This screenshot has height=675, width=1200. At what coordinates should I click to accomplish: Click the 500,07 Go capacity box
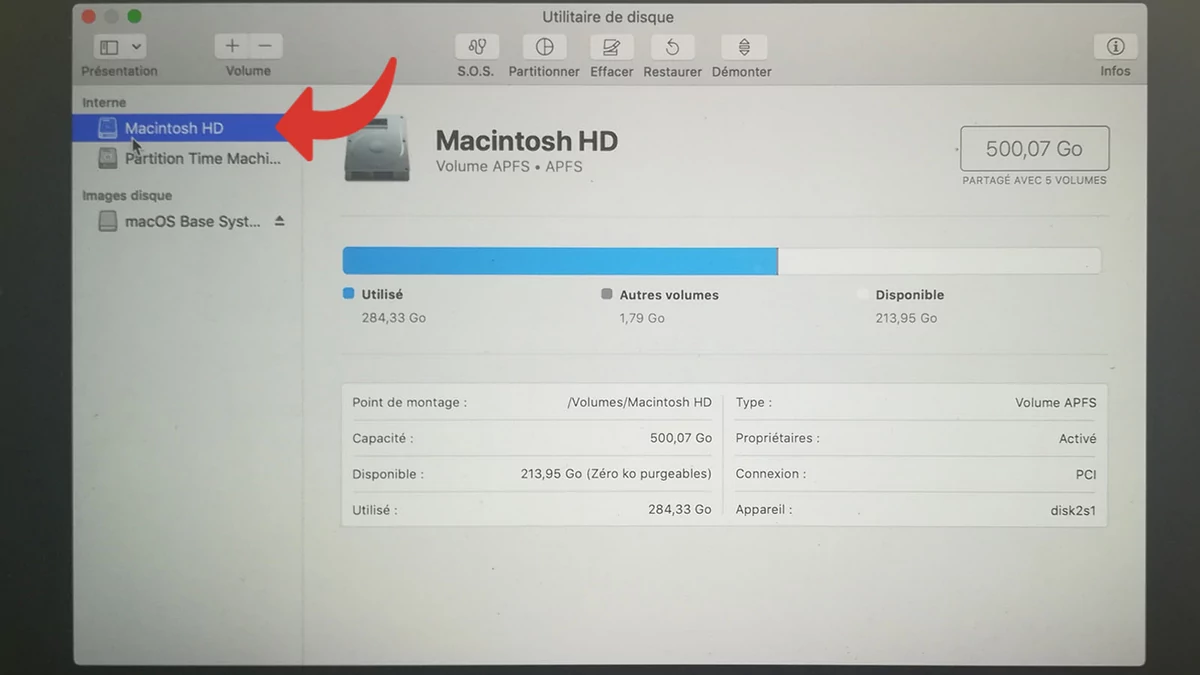pyautogui.click(x=1034, y=149)
